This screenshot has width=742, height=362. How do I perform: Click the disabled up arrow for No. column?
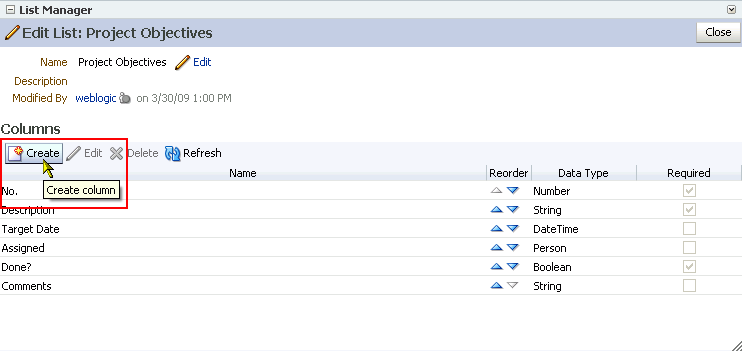496,191
